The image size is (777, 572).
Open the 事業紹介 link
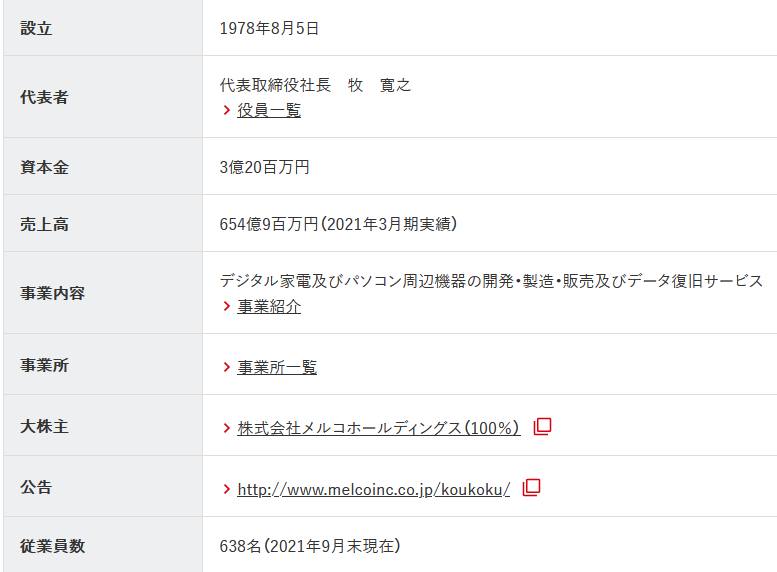coord(269,307)
